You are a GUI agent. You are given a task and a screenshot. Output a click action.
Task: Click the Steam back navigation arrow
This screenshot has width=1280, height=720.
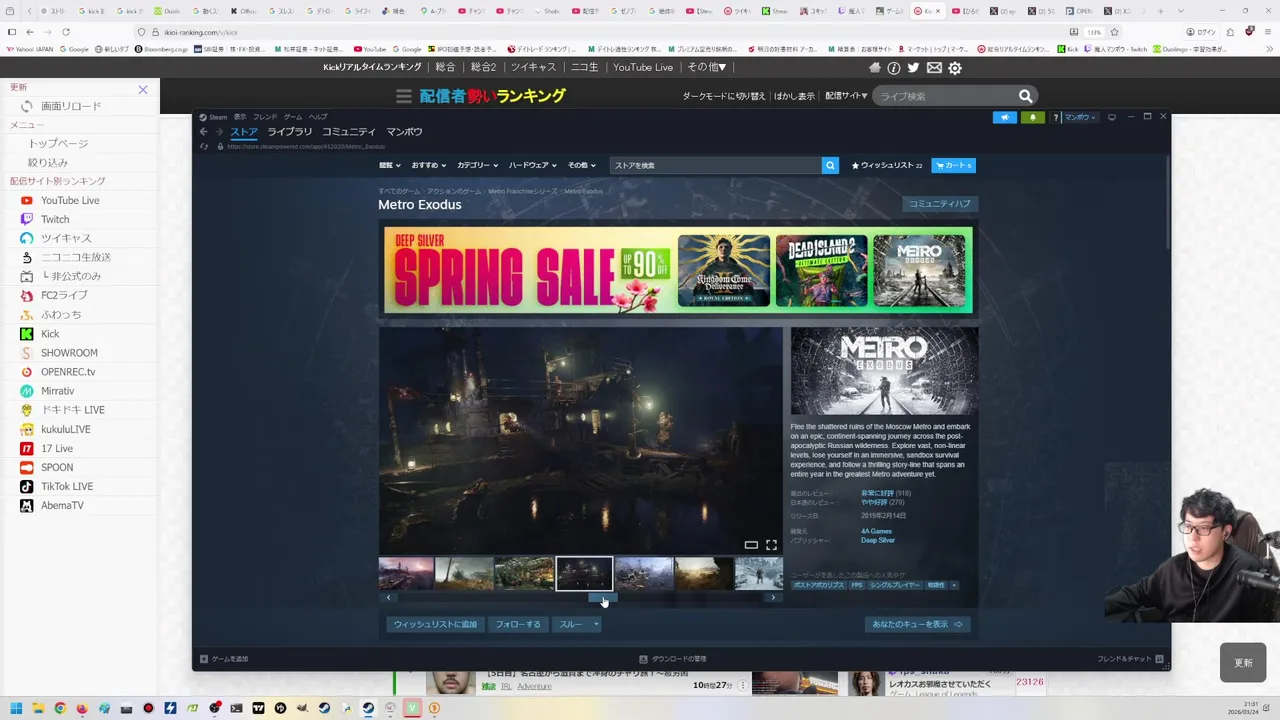coord(203,132)
